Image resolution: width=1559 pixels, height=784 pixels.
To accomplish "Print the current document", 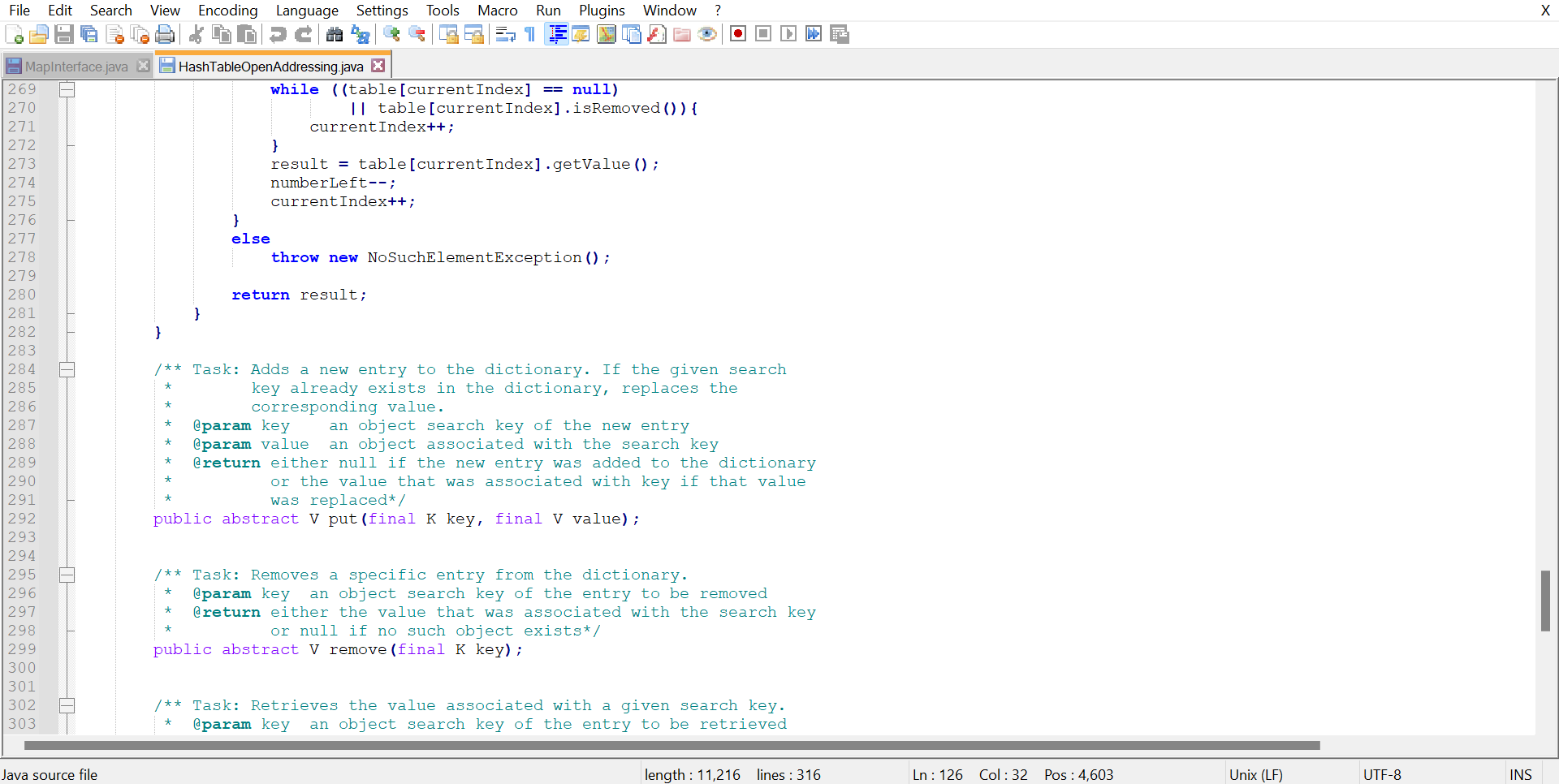I will 165,34.
